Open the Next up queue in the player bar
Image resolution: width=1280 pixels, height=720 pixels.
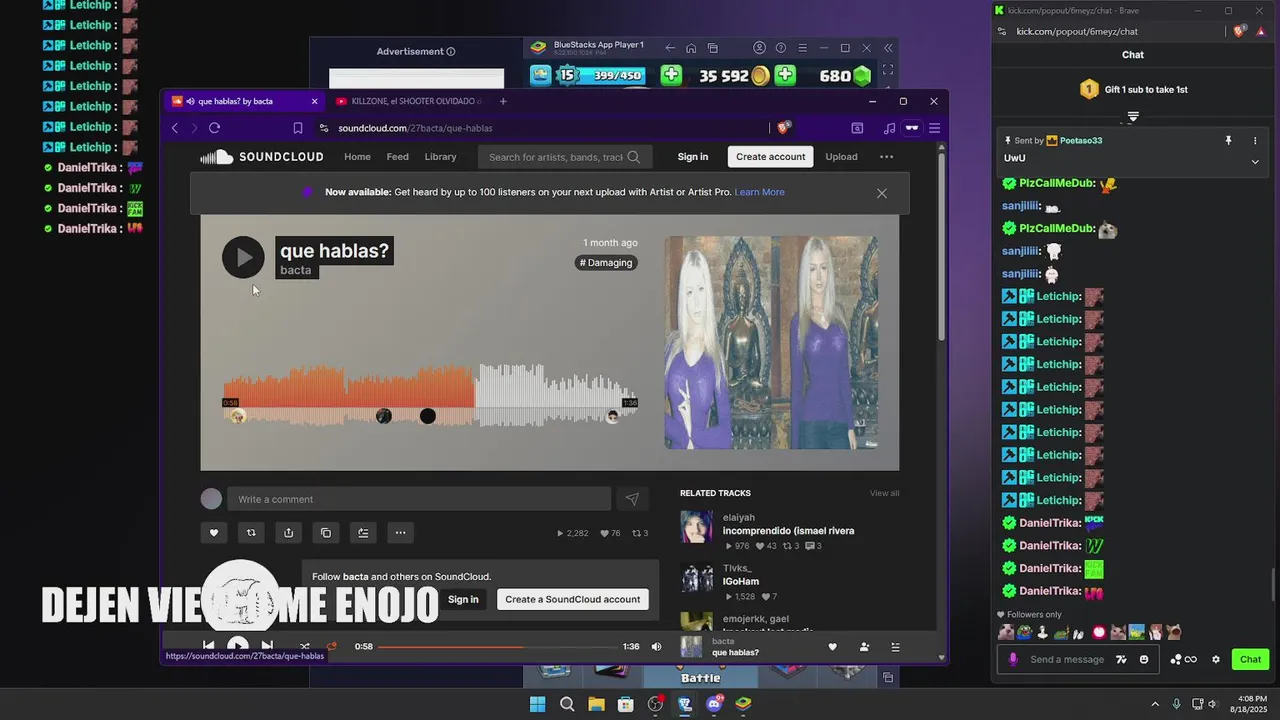(895, 647)
